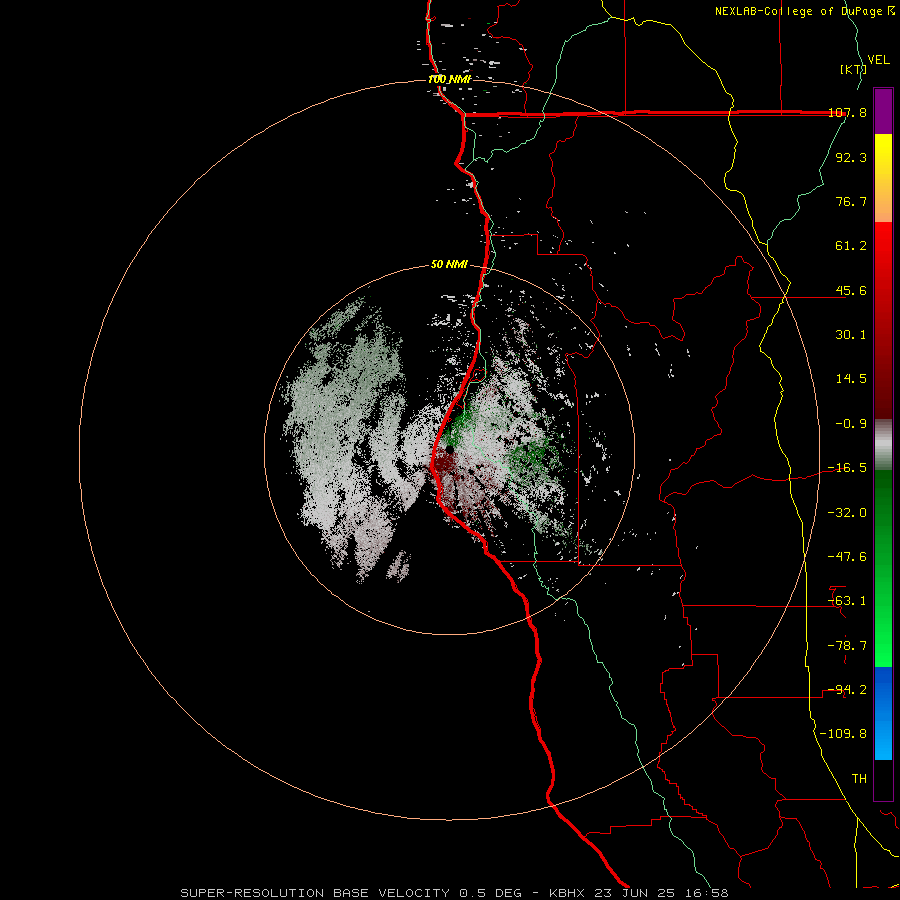Click the TH legend label

pyautogui.click(x=859, y=779)
